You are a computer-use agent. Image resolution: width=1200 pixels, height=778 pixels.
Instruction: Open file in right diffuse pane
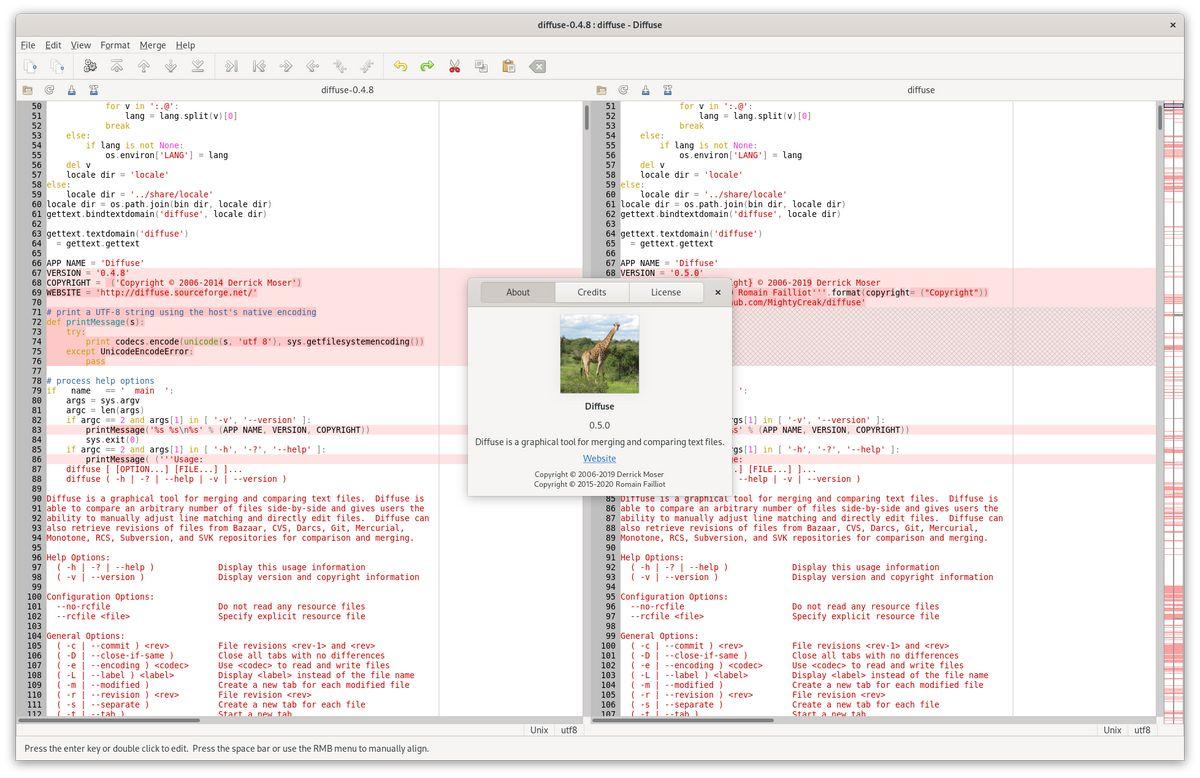point(601,90)
